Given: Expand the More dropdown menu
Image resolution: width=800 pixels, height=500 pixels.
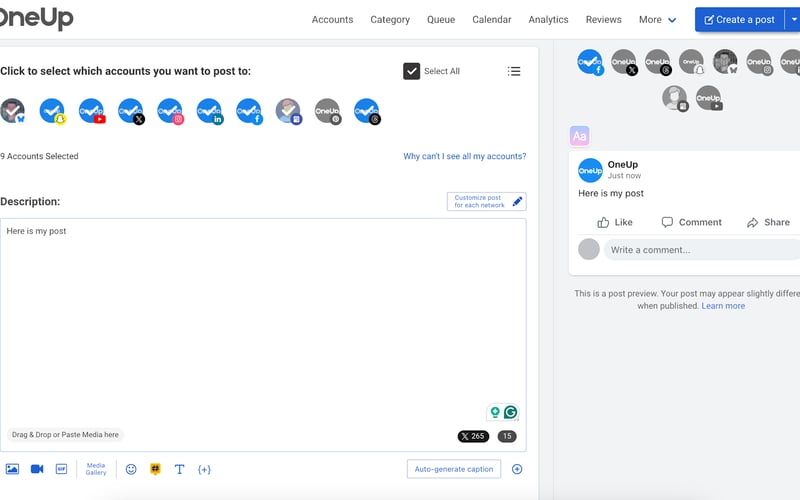Looking at the screenshot, I should point(657,19).
